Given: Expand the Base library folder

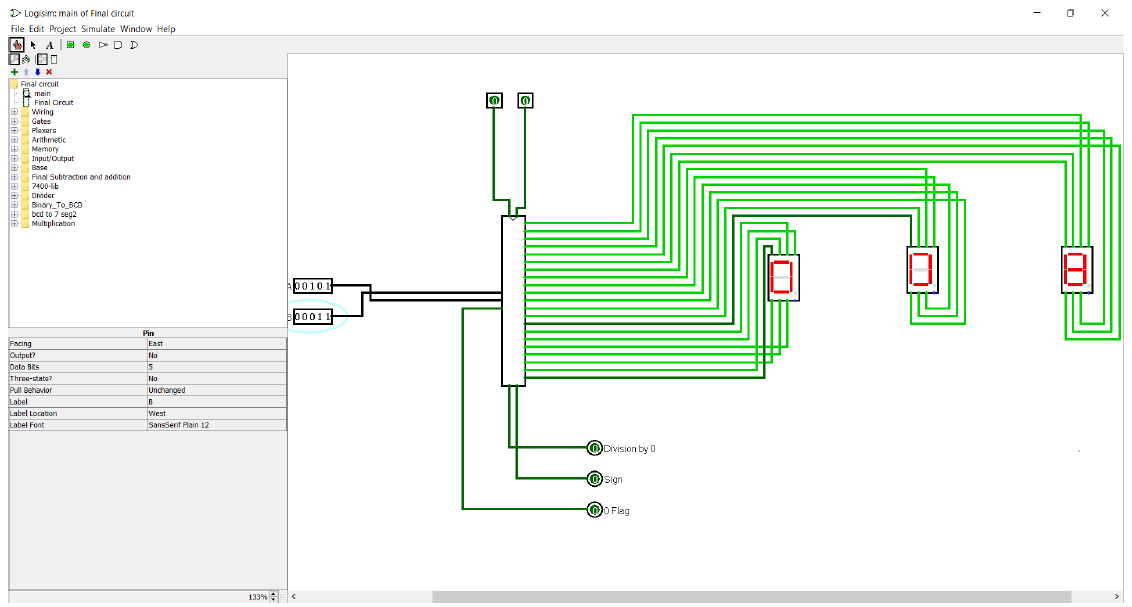Looking at the screenshot, I should click(14, 167).
